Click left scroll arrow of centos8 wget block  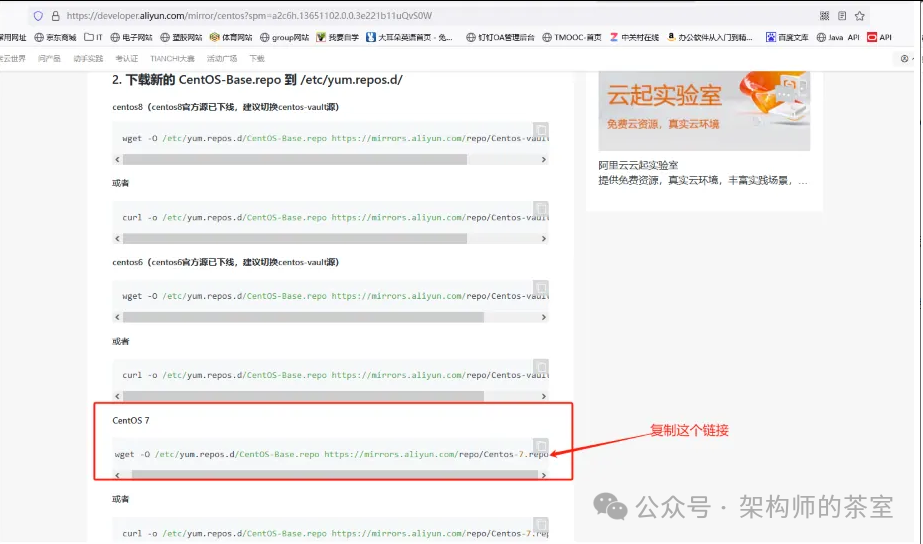pyautogui.click(x=117, y=160)
